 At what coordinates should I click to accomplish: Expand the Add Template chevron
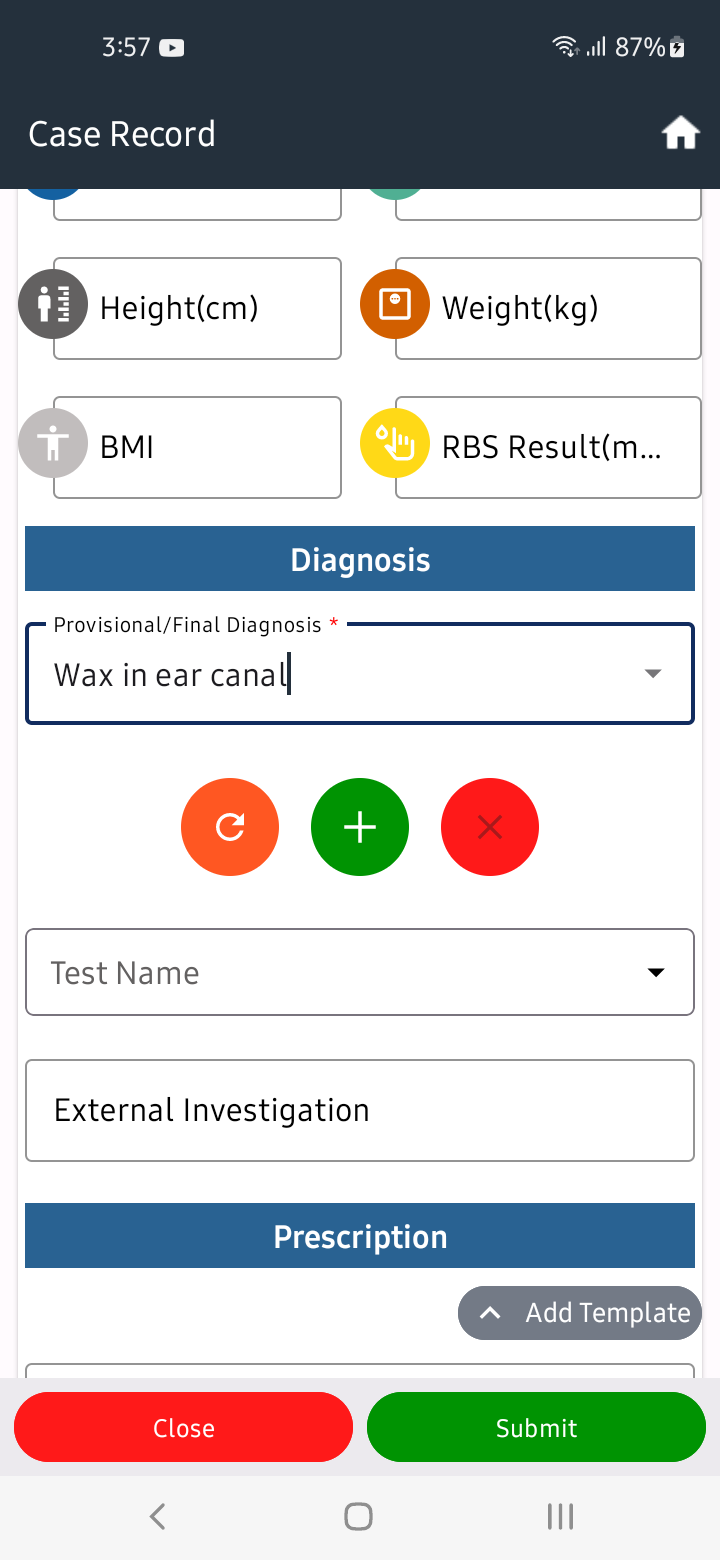(490, 1313)
